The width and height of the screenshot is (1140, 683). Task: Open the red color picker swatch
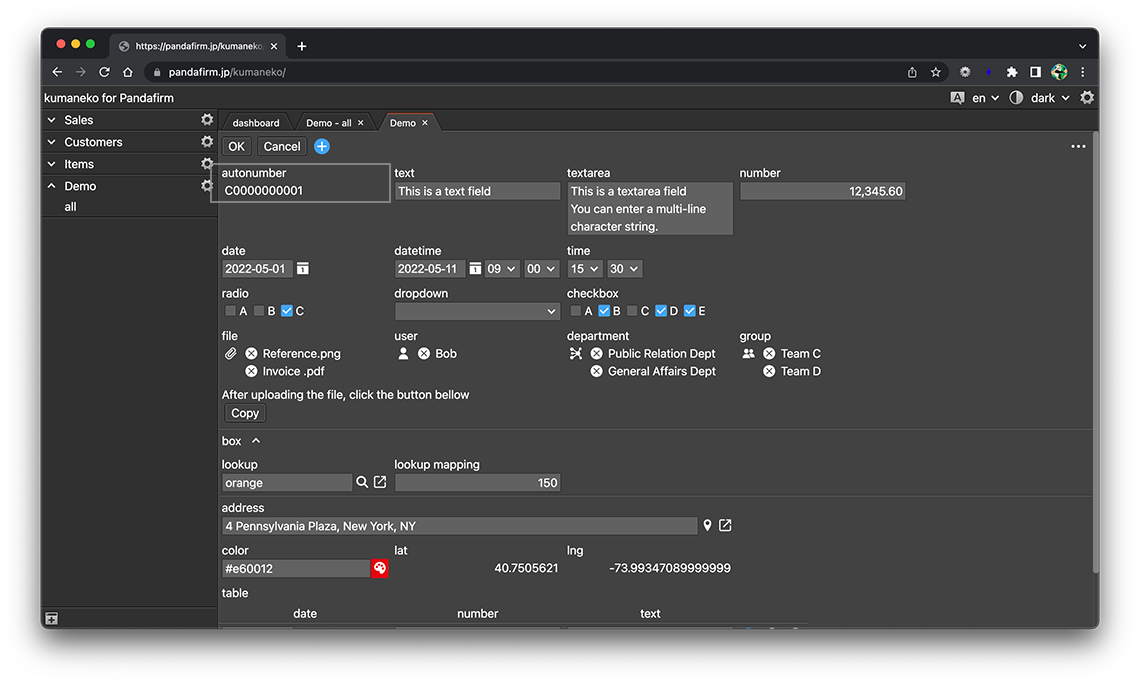pyautogui.click(x=380, y=569)
